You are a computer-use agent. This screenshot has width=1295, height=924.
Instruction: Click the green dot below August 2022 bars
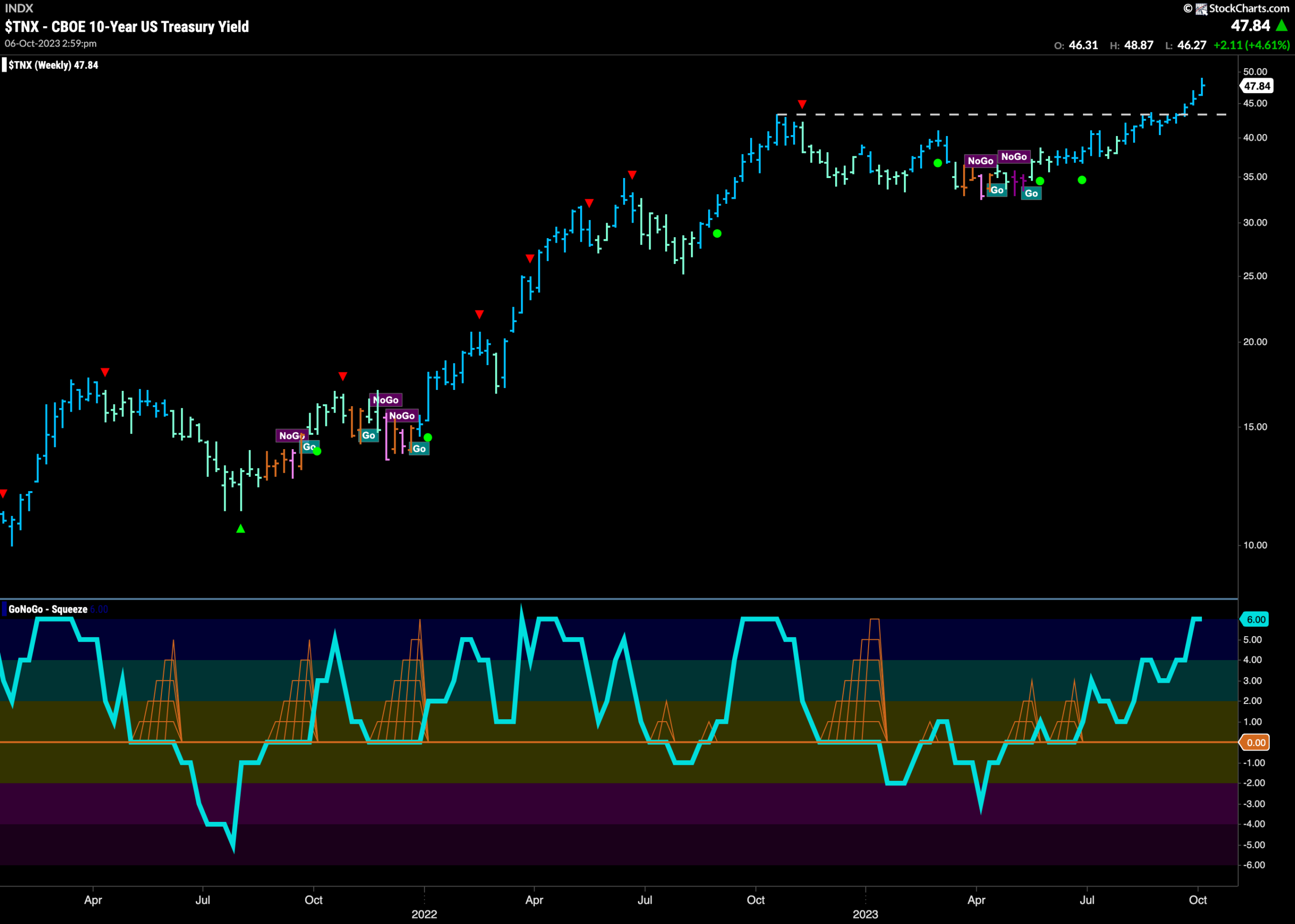click(x=717, y=233)
